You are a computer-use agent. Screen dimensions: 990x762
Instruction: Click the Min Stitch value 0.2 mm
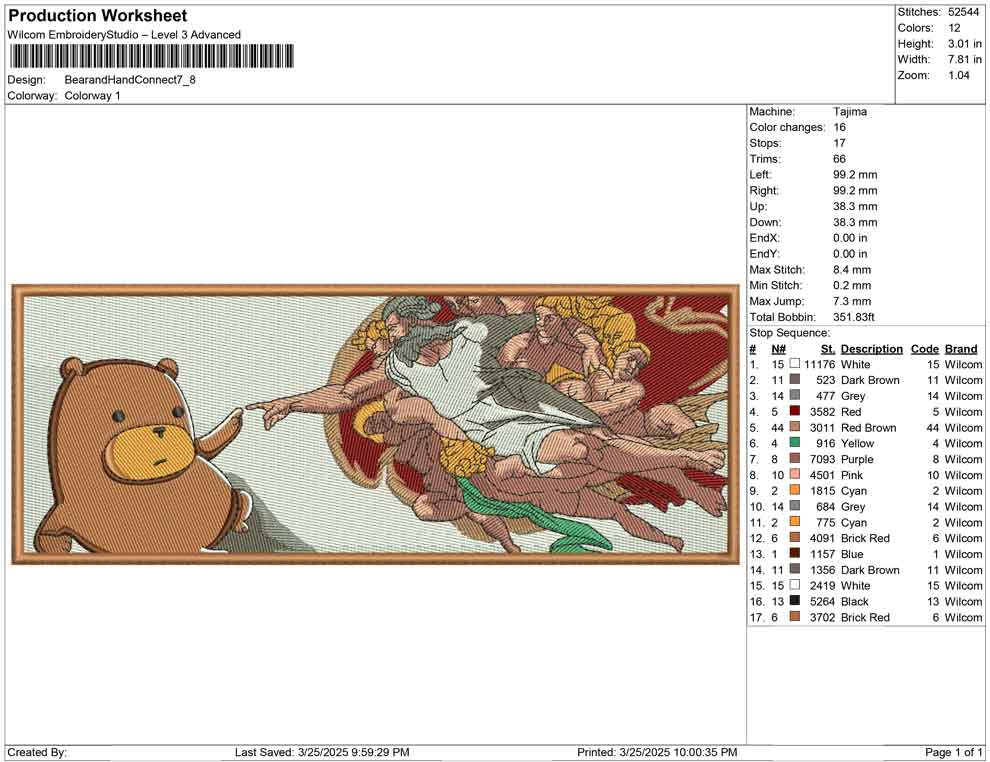[852, 285]
